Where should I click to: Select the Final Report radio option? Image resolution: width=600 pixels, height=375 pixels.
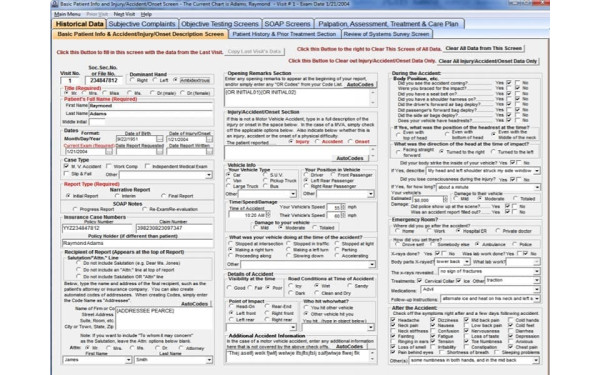(163, 196)
